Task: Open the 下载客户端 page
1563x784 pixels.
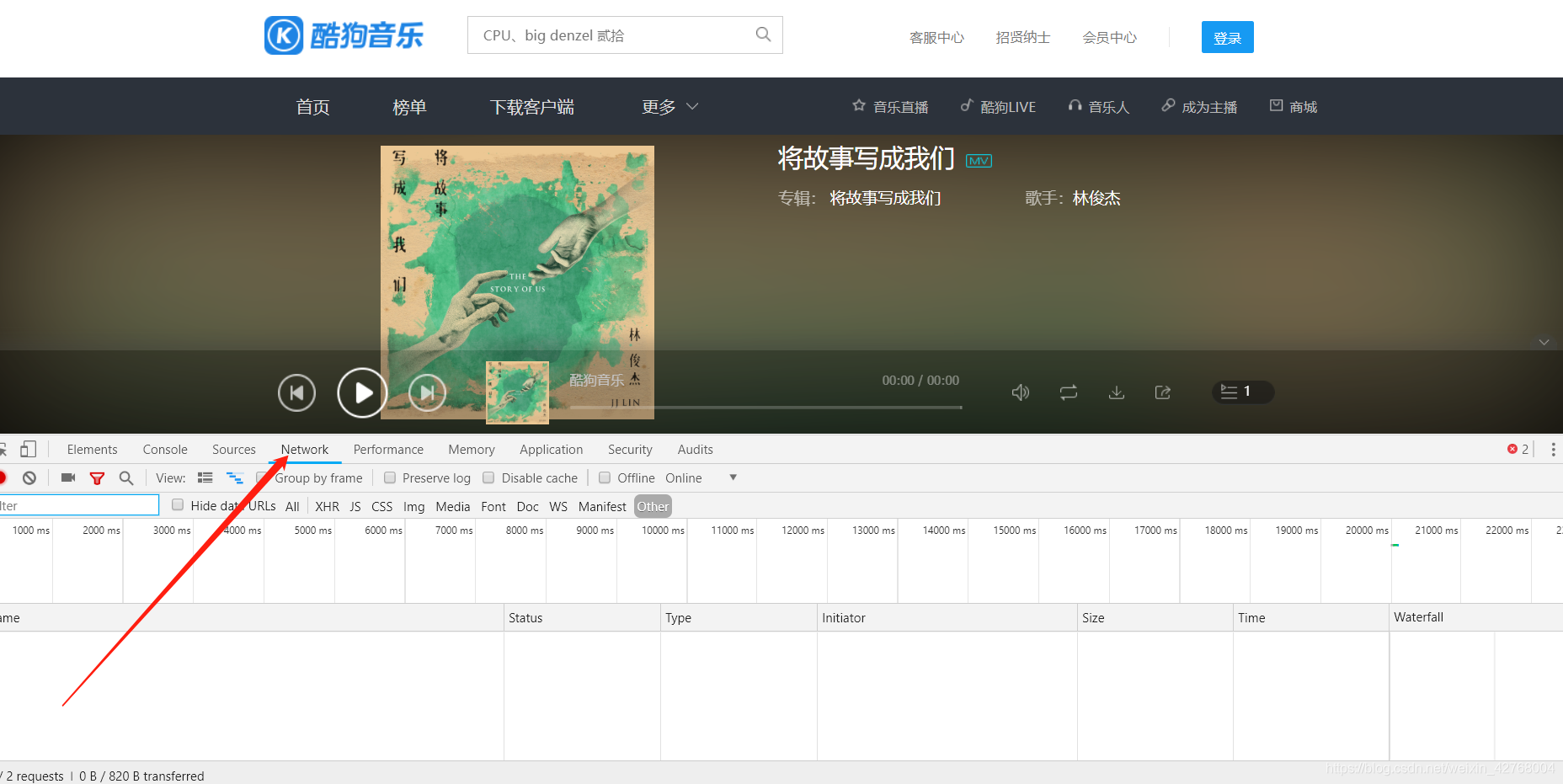Action: click(532, 107)
